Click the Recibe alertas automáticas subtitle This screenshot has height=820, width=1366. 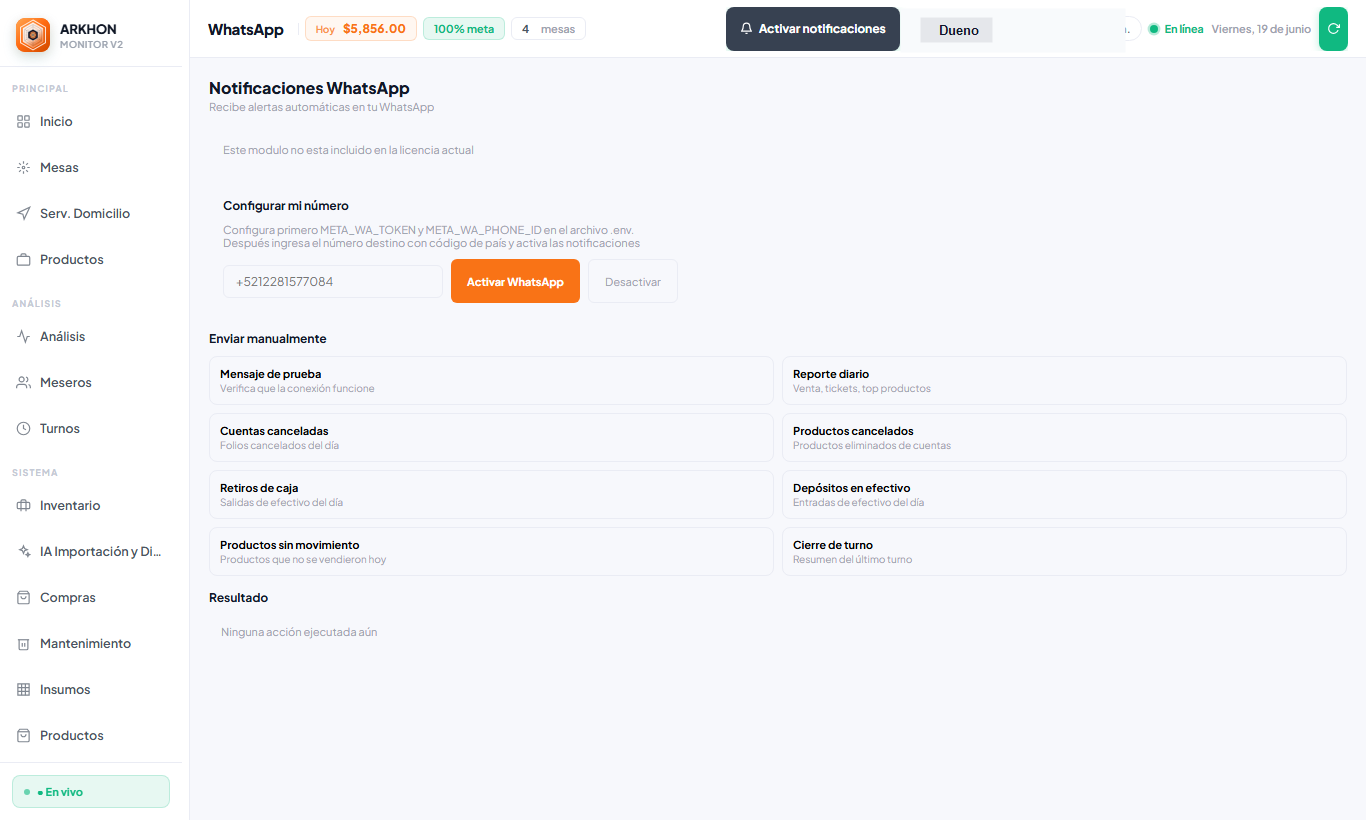[321, 107]
